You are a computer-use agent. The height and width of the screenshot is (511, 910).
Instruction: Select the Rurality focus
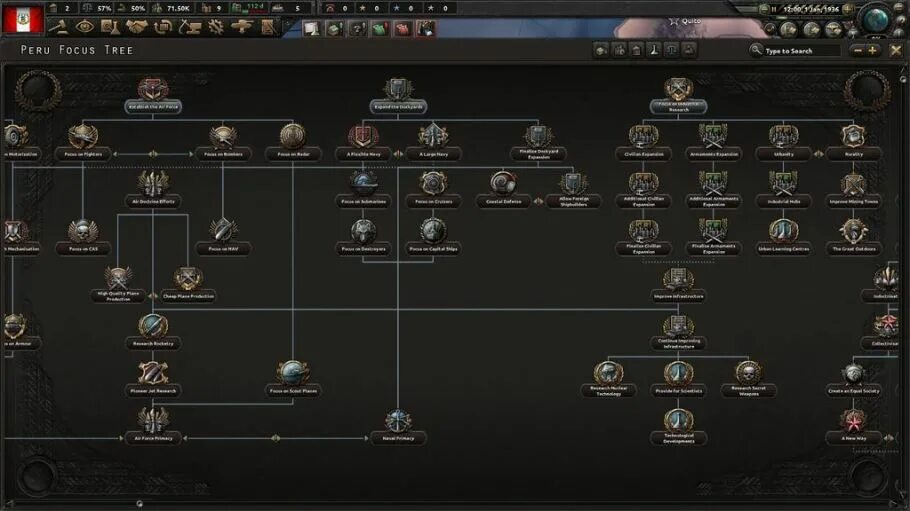tap(853, 142)
